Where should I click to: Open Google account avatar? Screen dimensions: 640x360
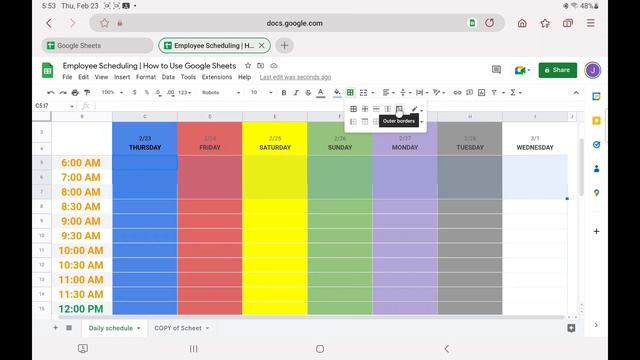pos(593,70)
